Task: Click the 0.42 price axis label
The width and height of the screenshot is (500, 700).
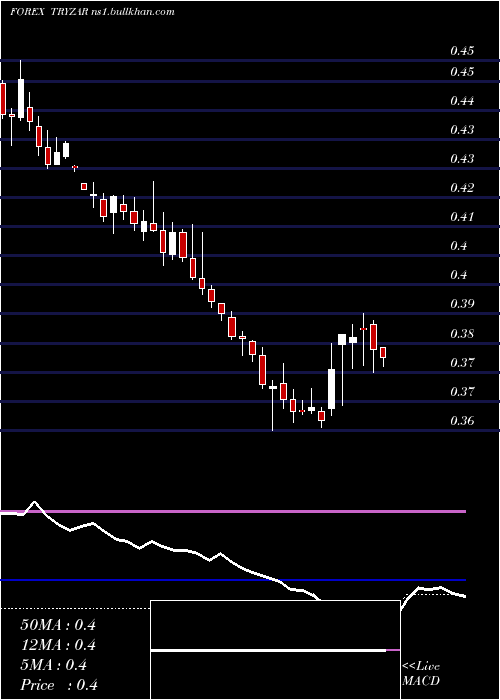Action: (x=462, y=188)
